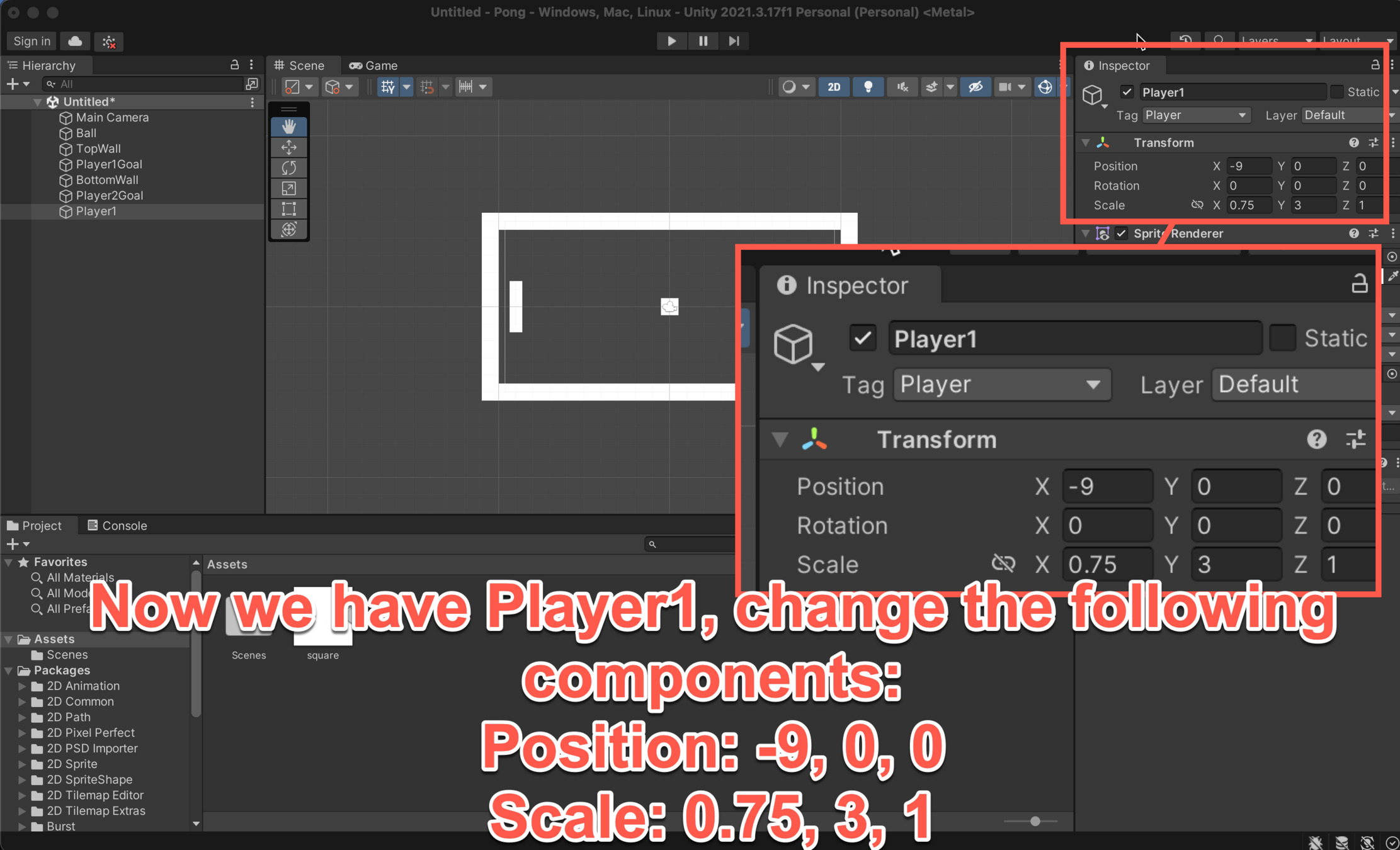Click the Pause button
The height and width of the screenshot is (850, 1400).
pos(703,41)
